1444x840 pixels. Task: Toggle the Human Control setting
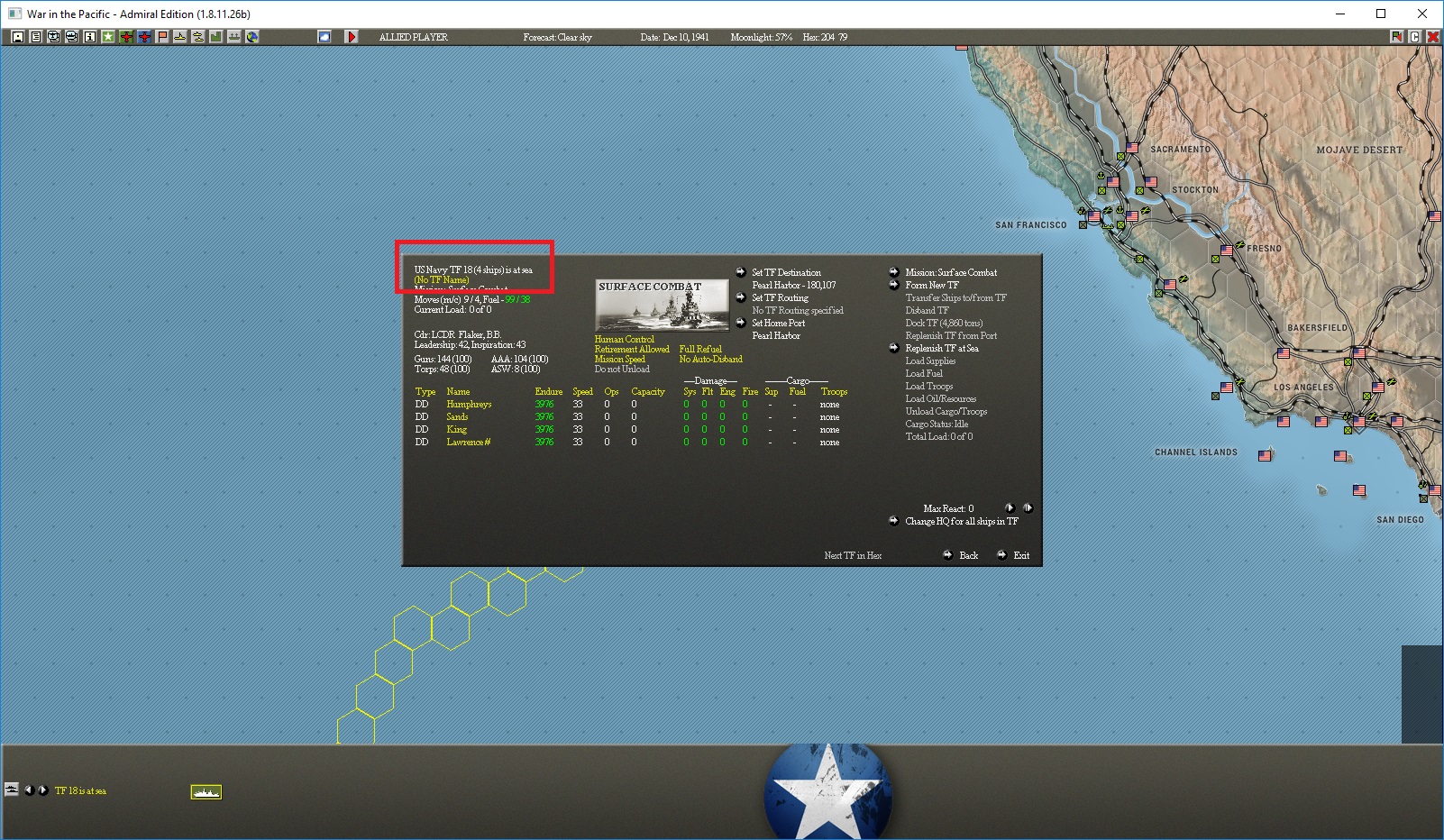[x=625, y=340]
